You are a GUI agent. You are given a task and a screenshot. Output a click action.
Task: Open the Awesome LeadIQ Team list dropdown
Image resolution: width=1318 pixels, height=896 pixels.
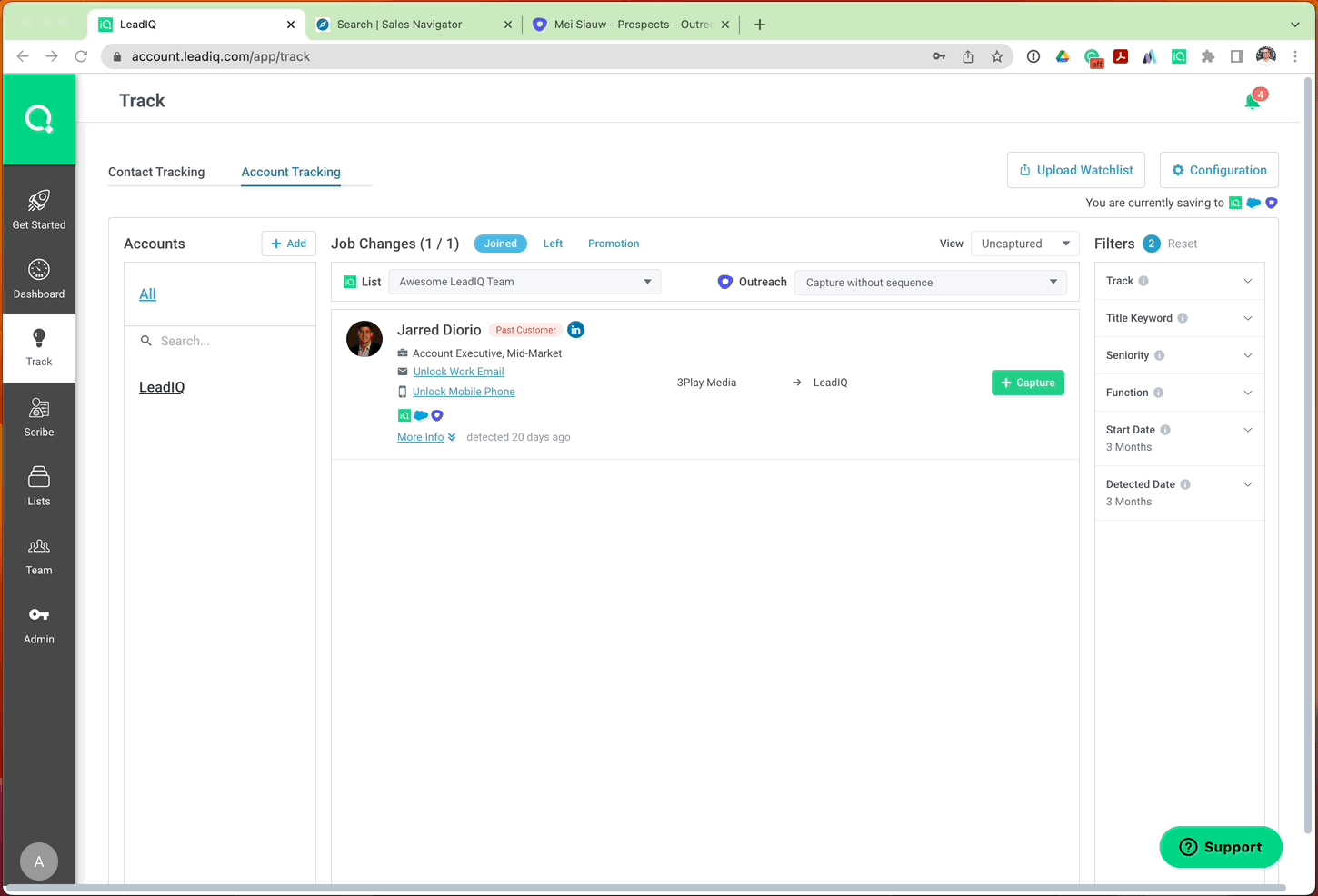coord(524,282)
